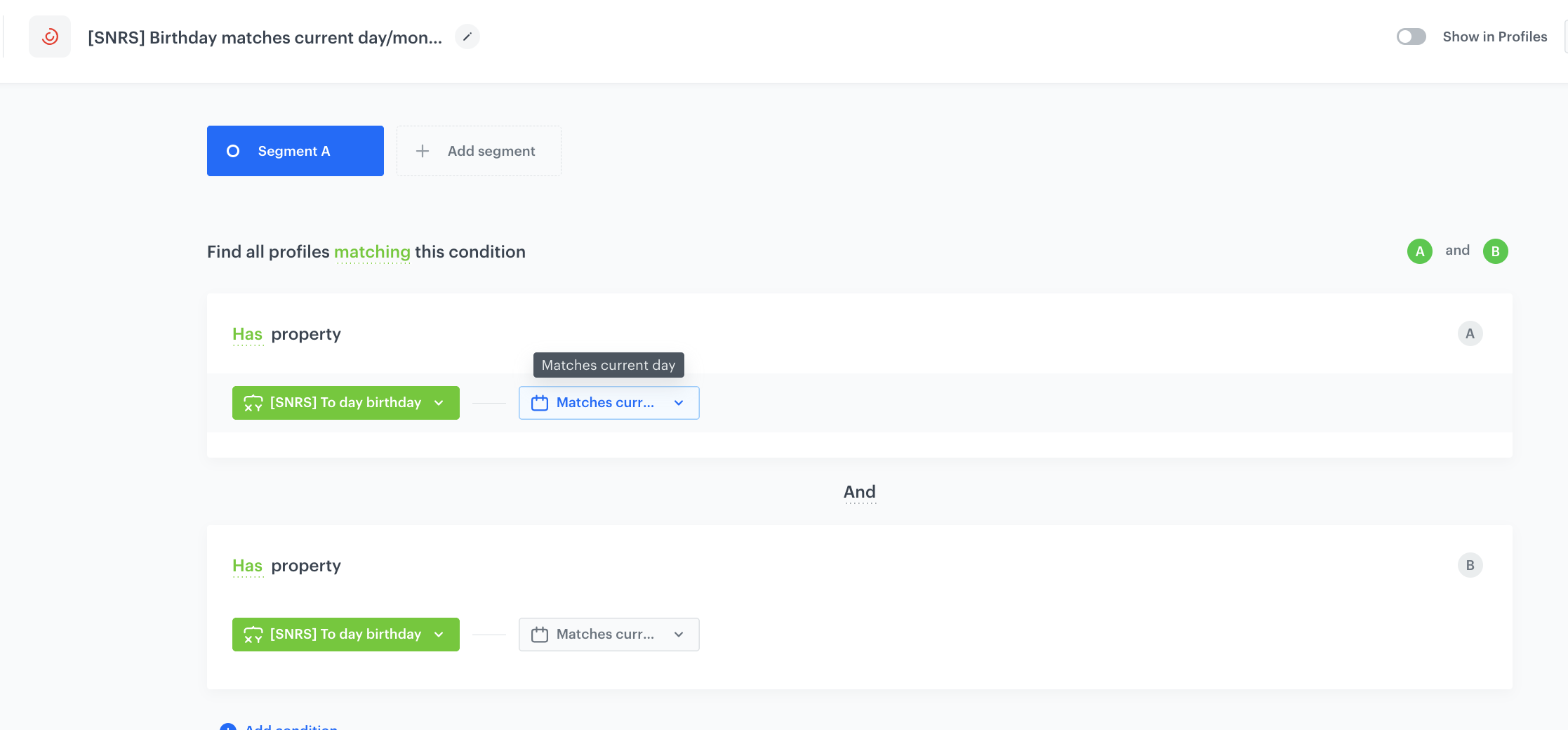1568x730 pixels.
Task: Click the gray A label of first condition
Action: (x=1470, y=333)
